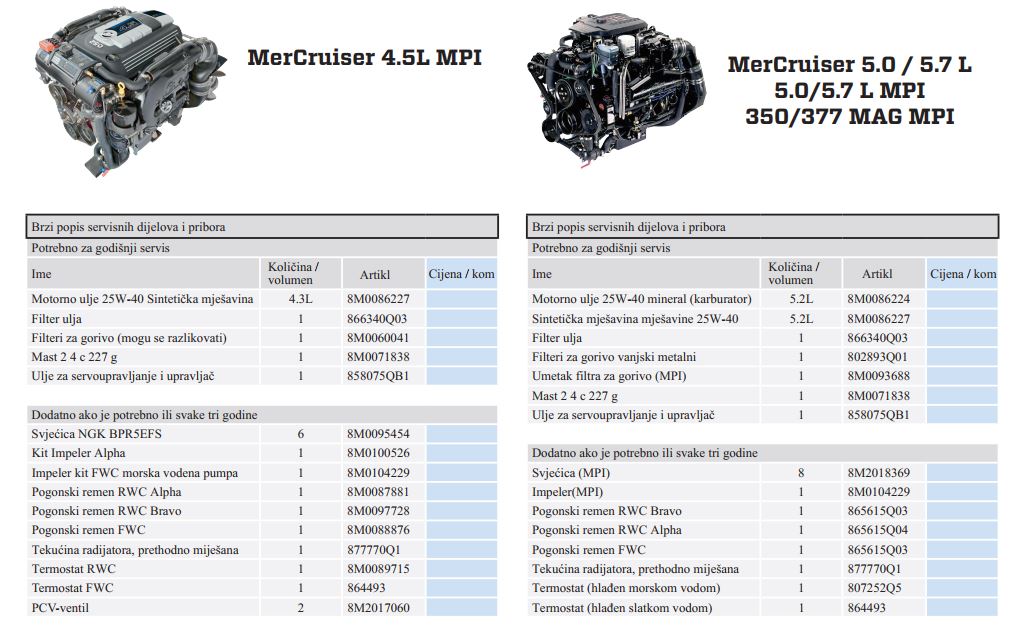Viewport: 1015px width, 639px height.
Task: Click article number '8M0086224'
Action: click(878, 299)
